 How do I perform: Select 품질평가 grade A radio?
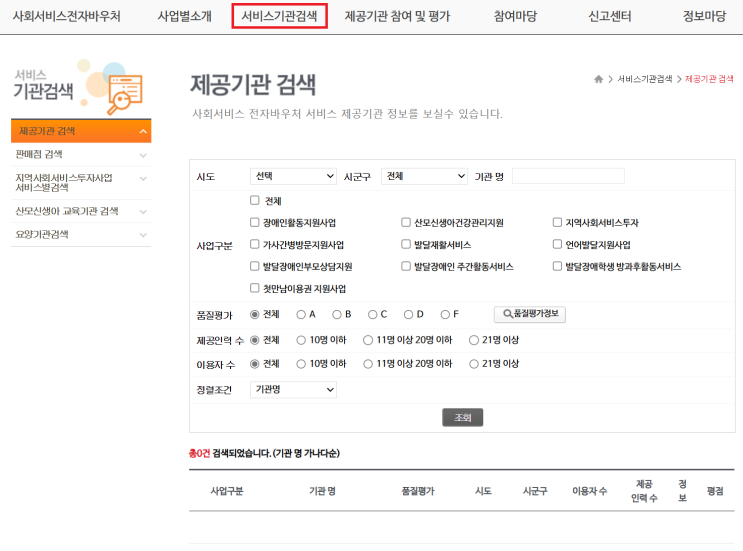click(301, 315)
